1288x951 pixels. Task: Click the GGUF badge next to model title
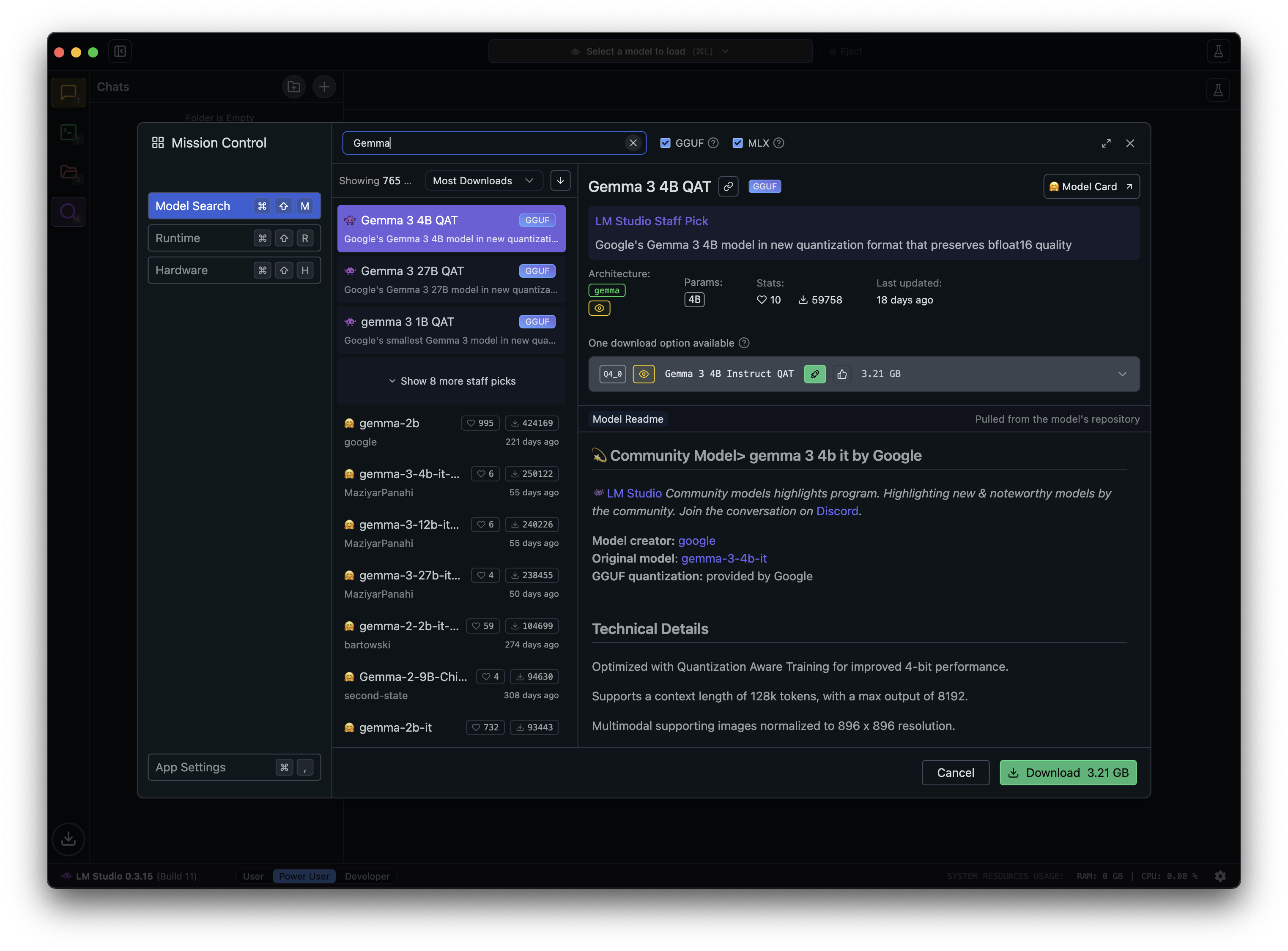[x=765, y=186]
